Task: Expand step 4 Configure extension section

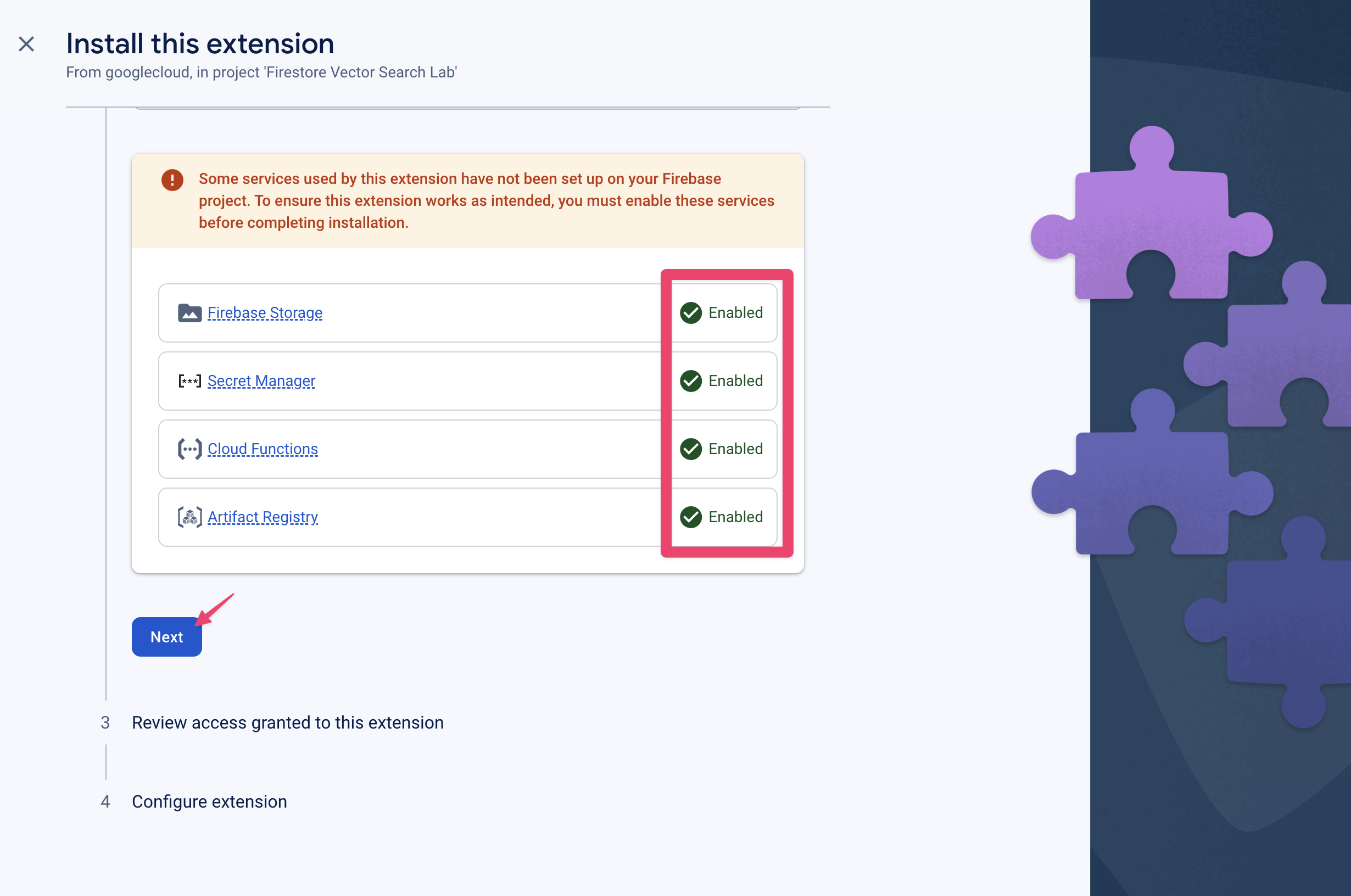Action: pyautogui.click(x=208, y=801)
